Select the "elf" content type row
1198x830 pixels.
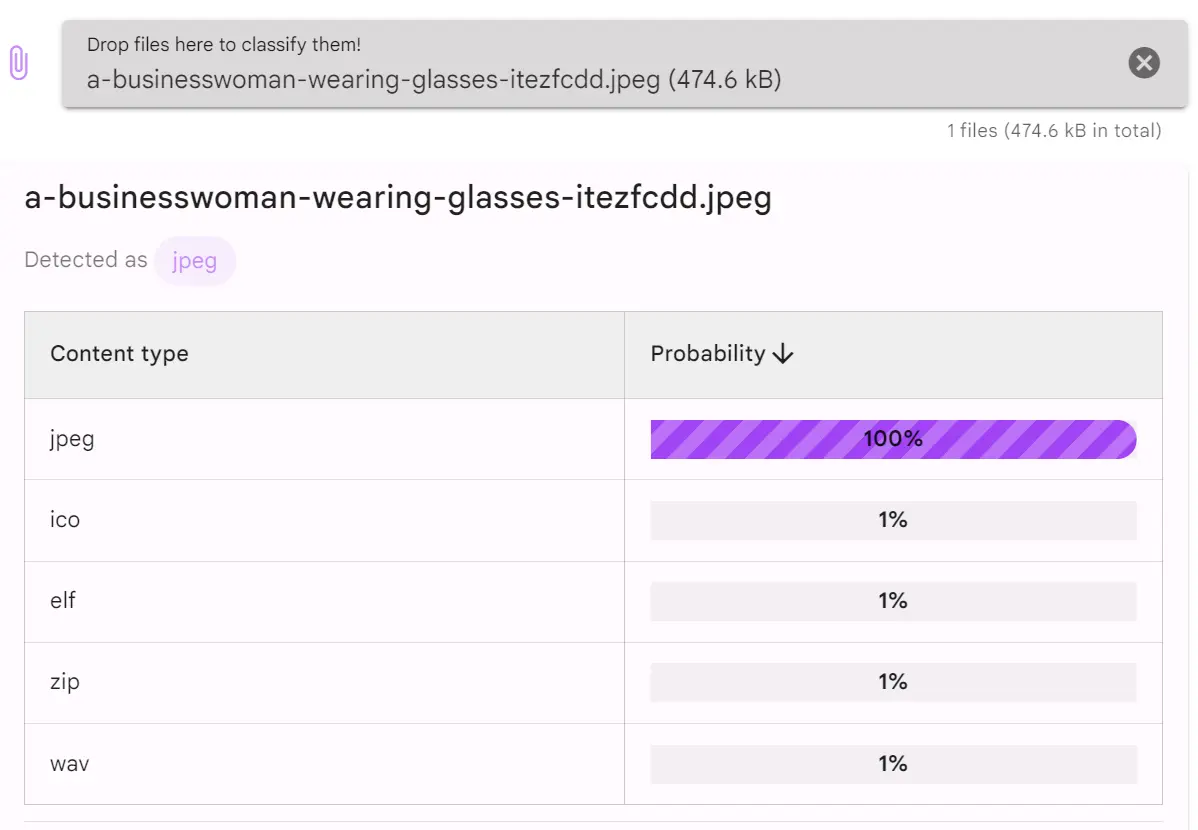63,601
